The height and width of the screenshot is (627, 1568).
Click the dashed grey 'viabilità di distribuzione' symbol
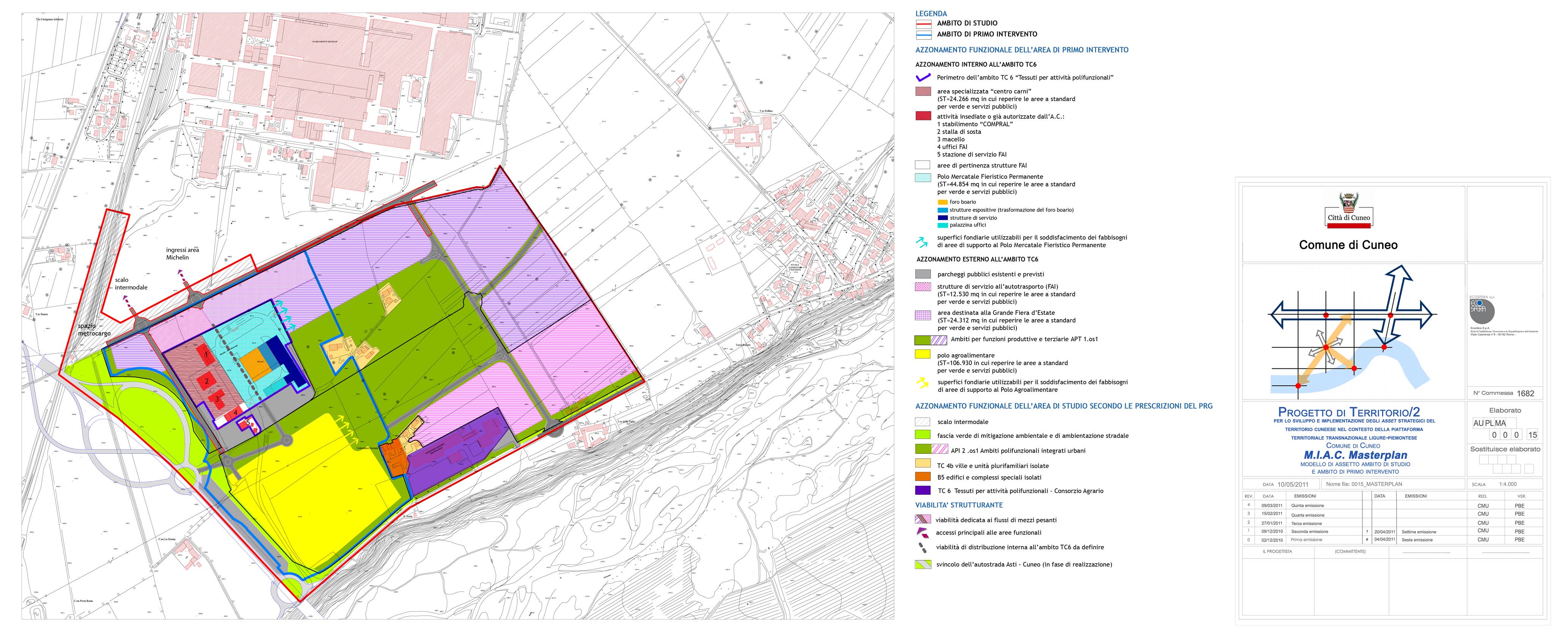(x=923, y=547)
